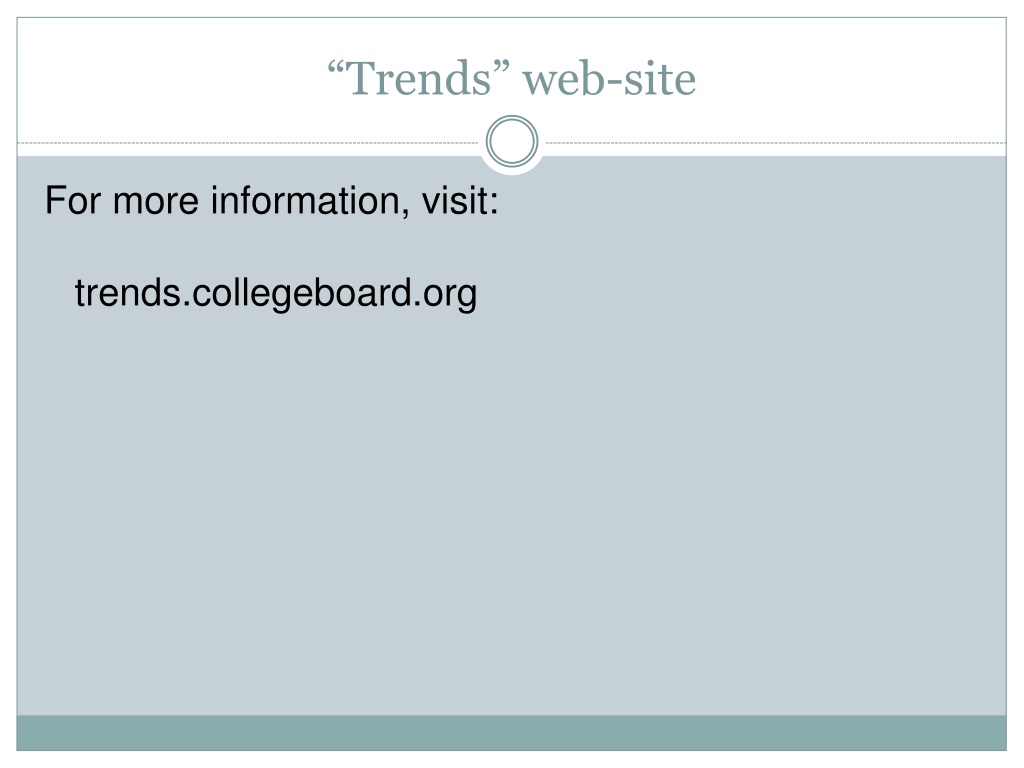Image resolution: width=1024 pixels, height=768 pixels.
Task: Click the white header area left of the title
Action: [x=170, y=78]
